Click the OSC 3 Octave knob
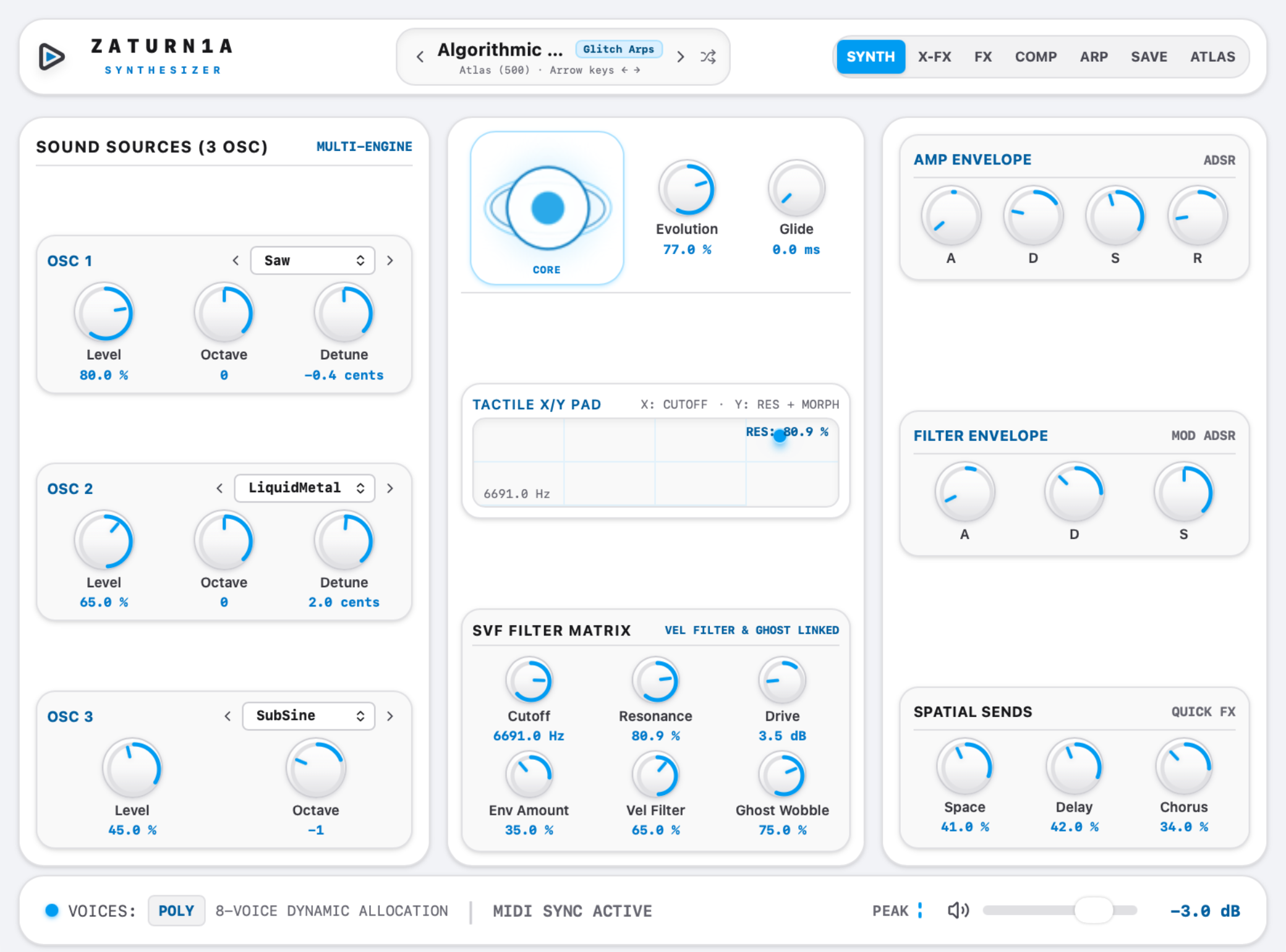The height and width of the screenshot is (952, 1286). 315,768
